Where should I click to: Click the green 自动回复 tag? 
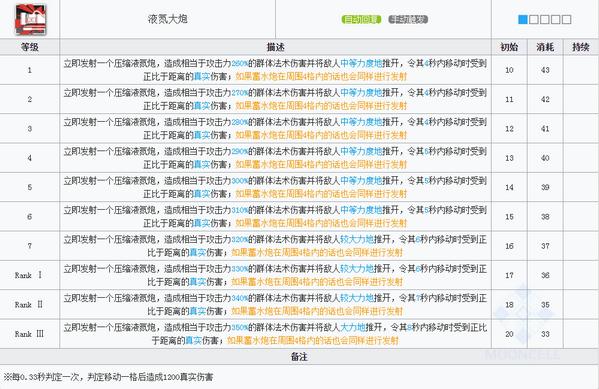361,19
